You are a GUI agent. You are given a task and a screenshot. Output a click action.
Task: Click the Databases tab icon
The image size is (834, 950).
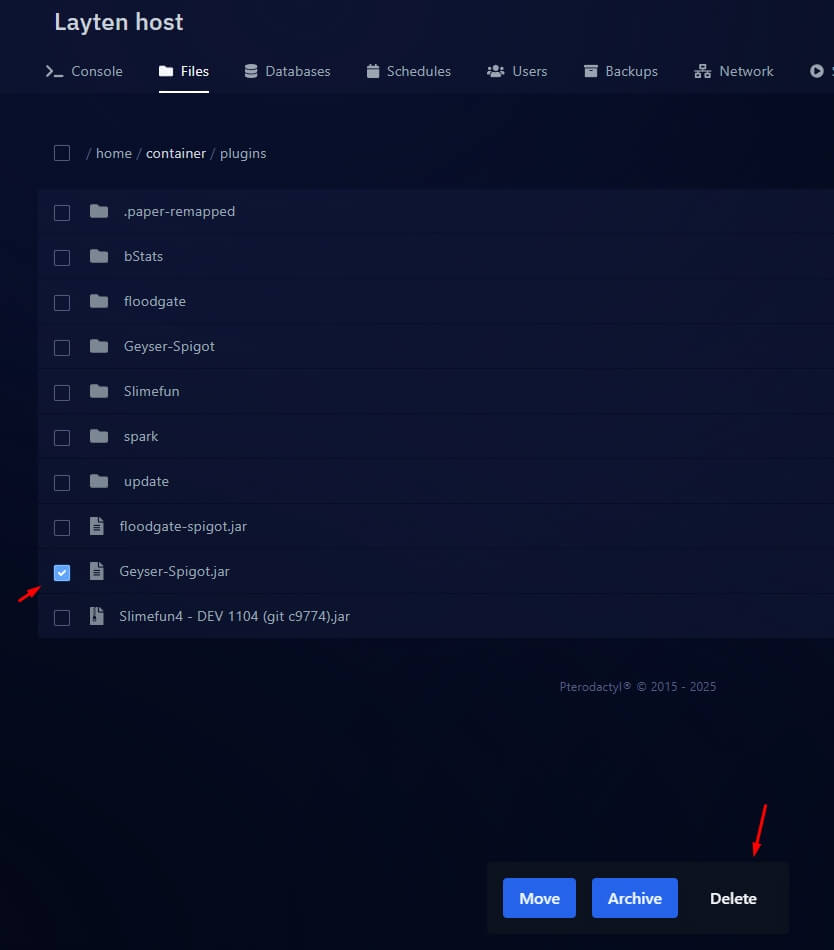tap(251, 71)
